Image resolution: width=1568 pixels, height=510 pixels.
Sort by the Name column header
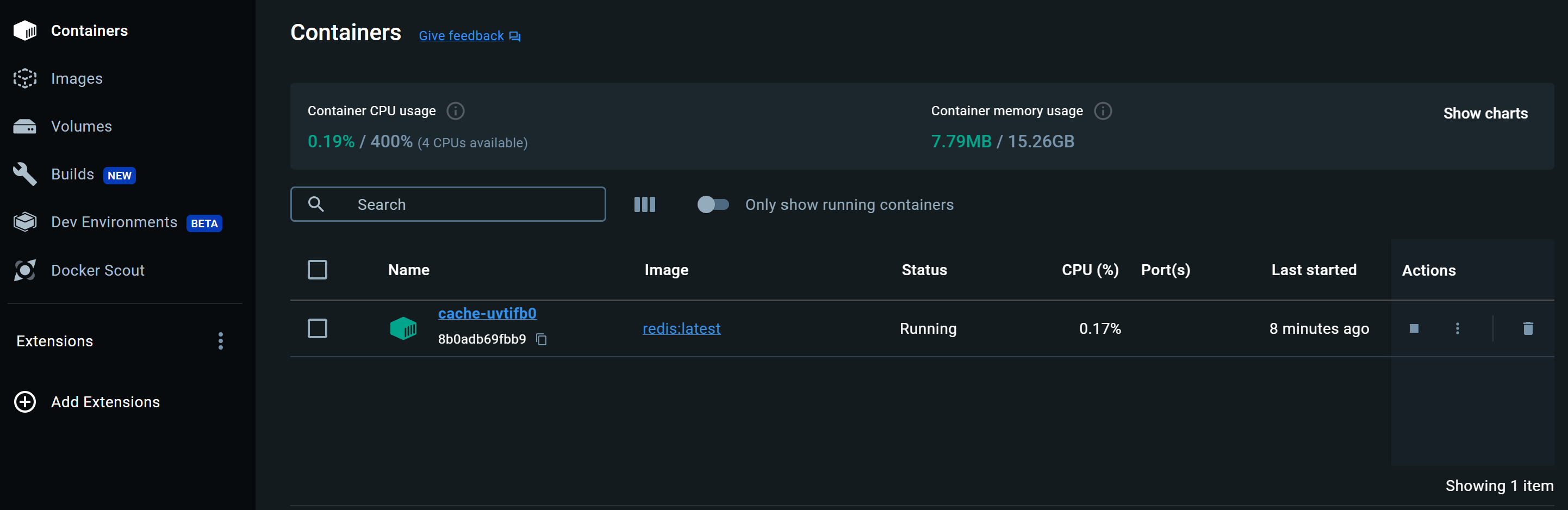[x=409, y=270]
